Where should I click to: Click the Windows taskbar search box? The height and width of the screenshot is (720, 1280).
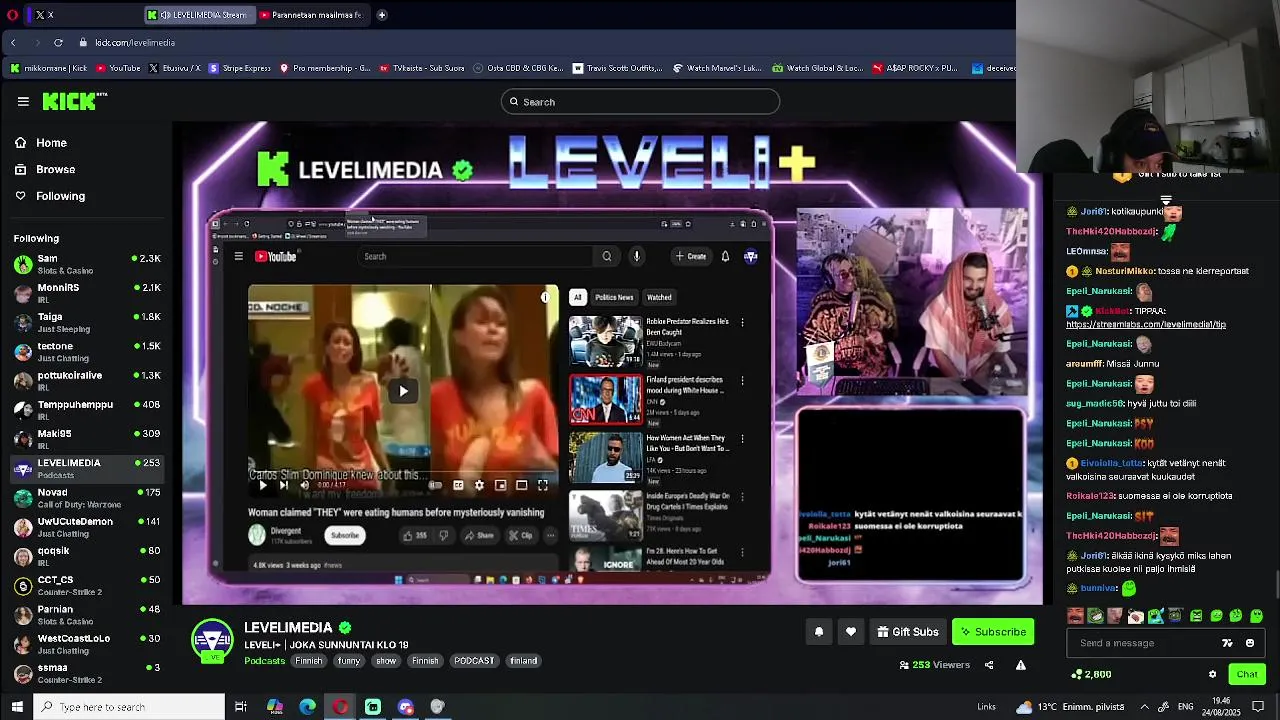(130, 707)
